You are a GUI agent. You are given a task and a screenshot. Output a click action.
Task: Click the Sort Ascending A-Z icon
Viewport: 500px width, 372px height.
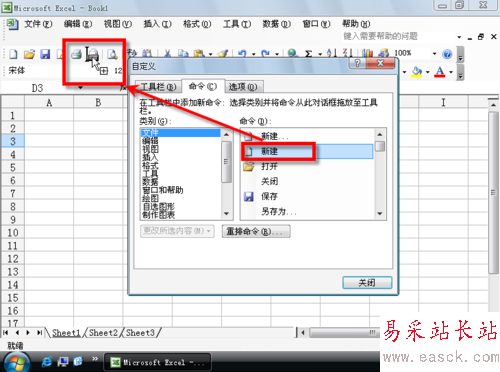click(331, 53)
